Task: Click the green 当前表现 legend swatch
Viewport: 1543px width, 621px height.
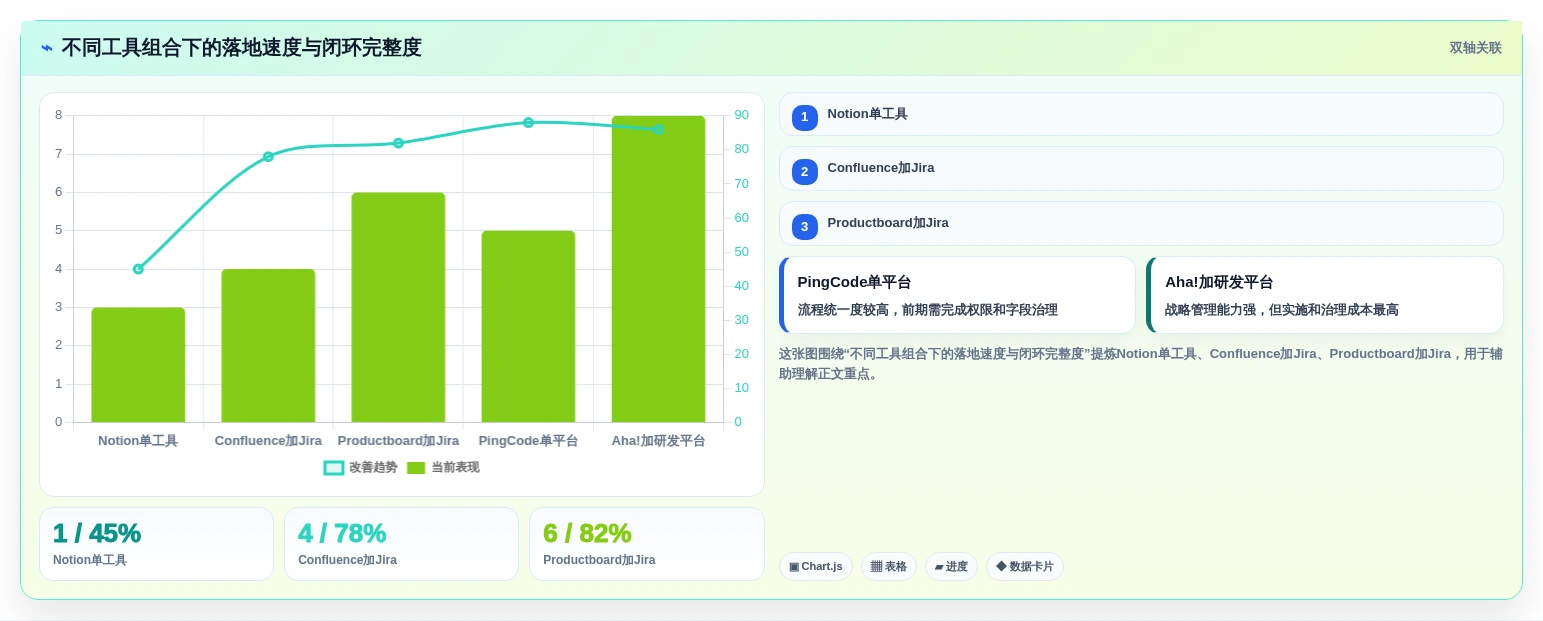Action: pyautogui.click(x=416, y=468)
